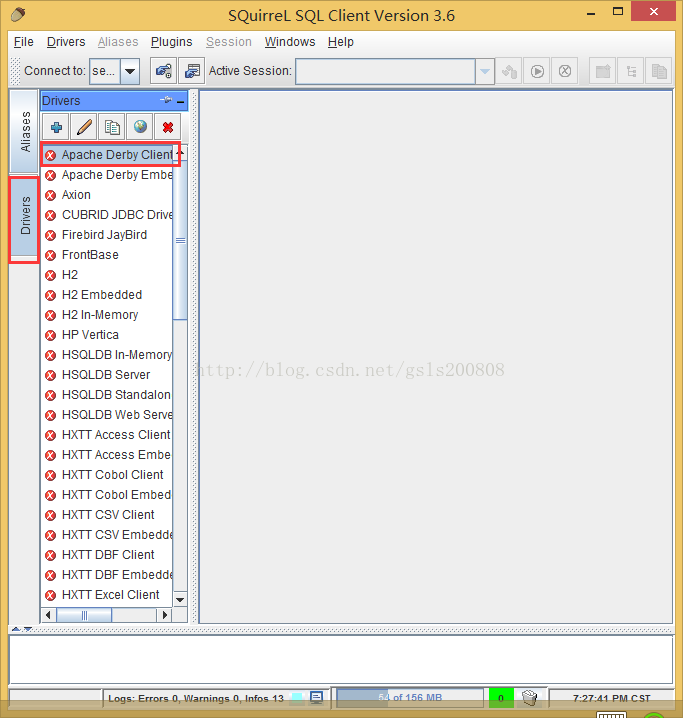Select Apache Derby Client driver
This screenshot has height=718, width=683.
[108, 155]
